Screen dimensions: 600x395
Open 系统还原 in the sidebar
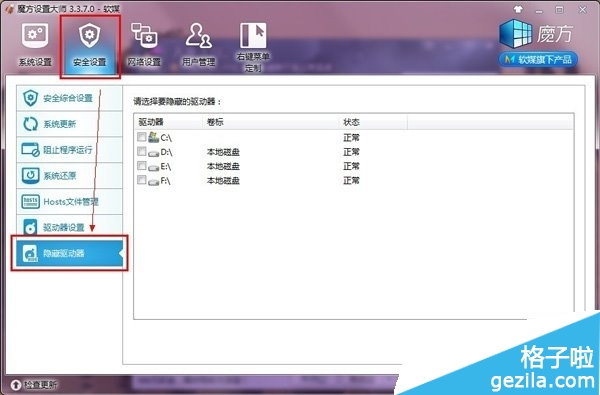tap(69, 176)
